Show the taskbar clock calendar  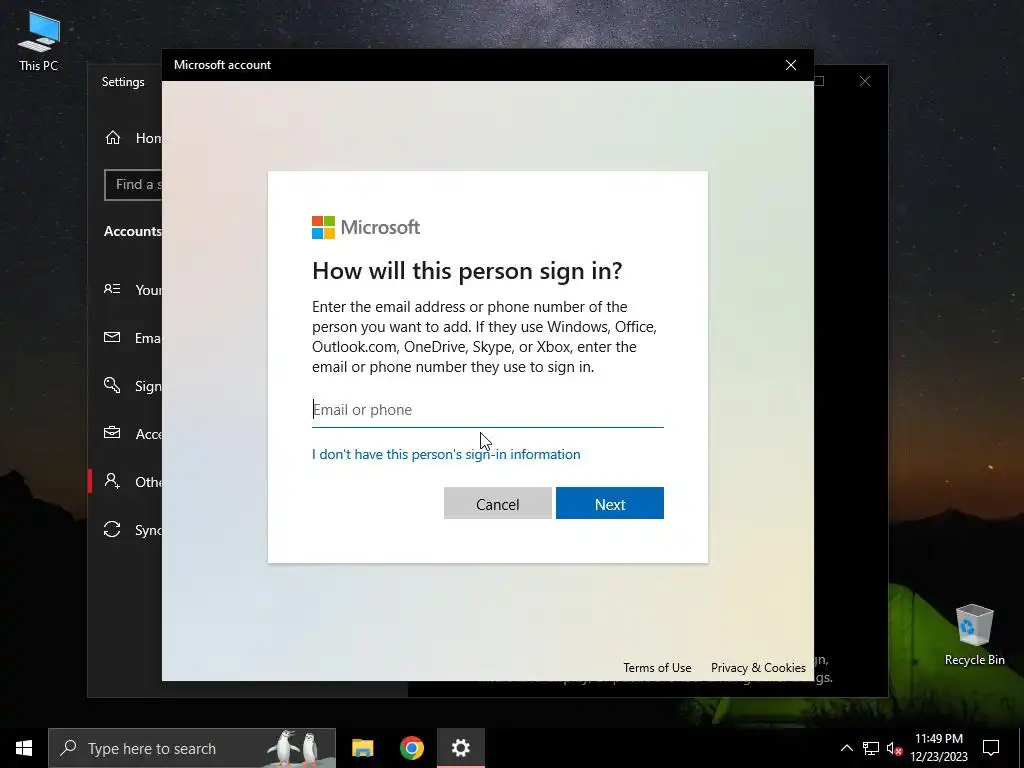[938, 748]
